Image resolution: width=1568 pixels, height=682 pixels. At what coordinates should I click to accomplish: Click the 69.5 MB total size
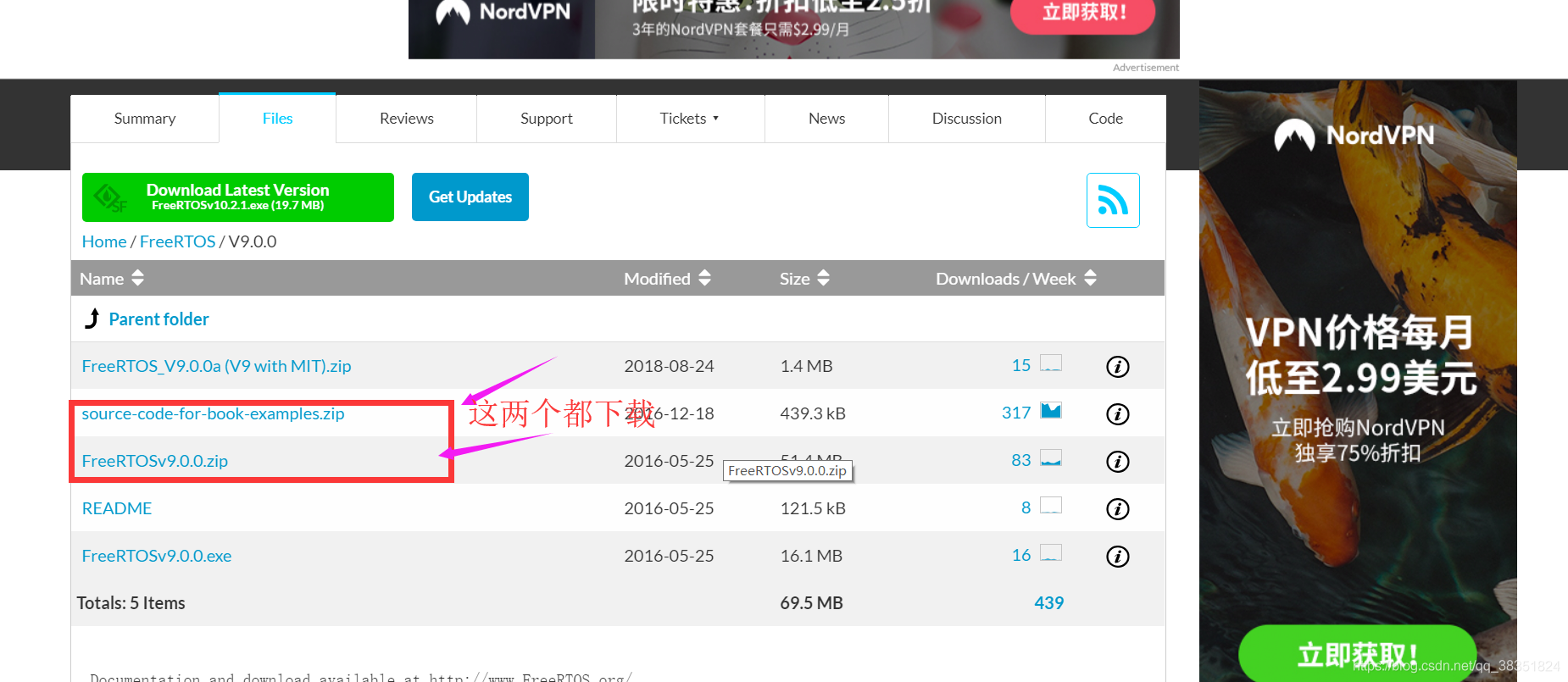[811, 603]
